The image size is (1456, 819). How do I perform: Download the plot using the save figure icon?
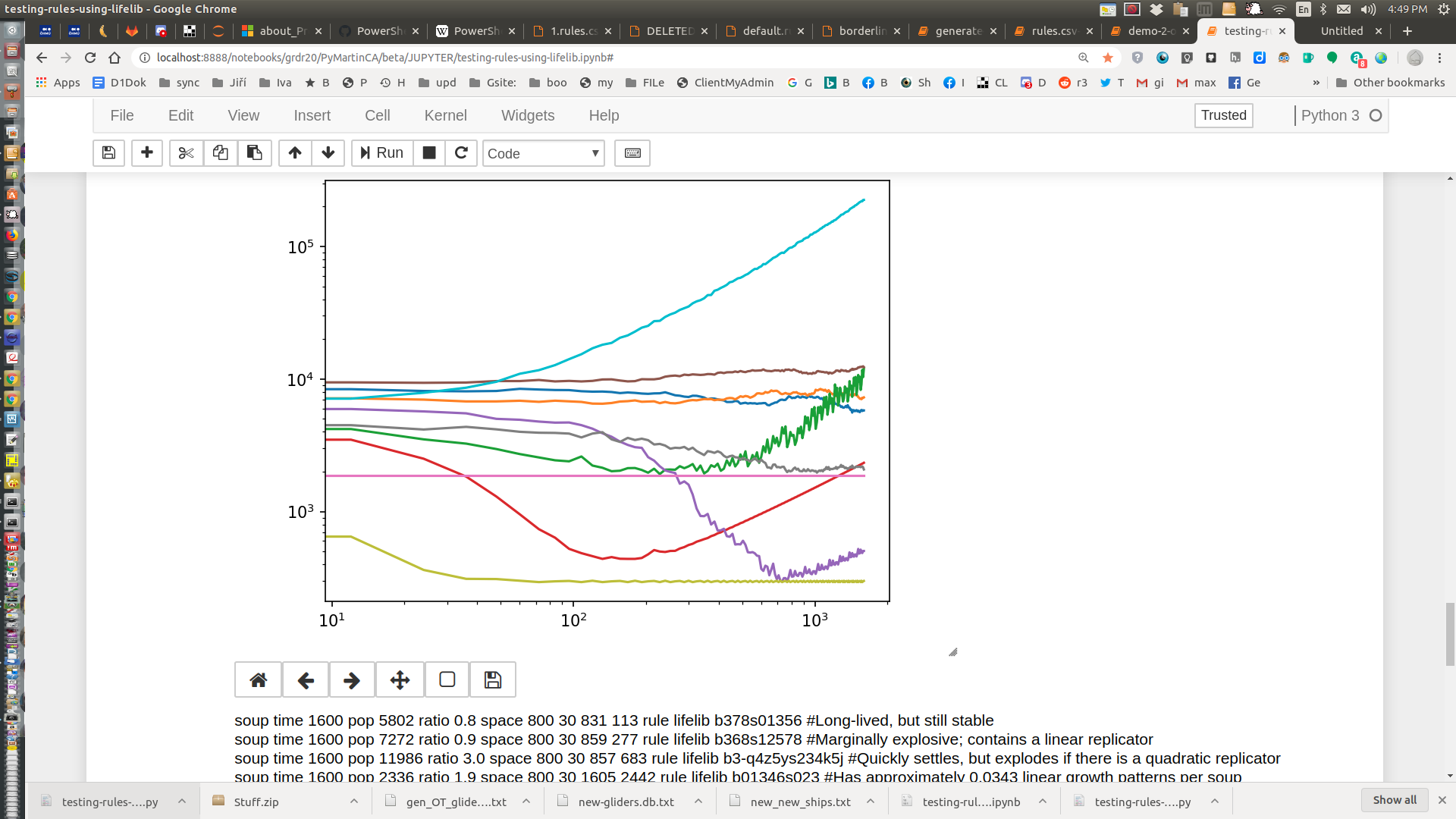(x=493, y=679)
